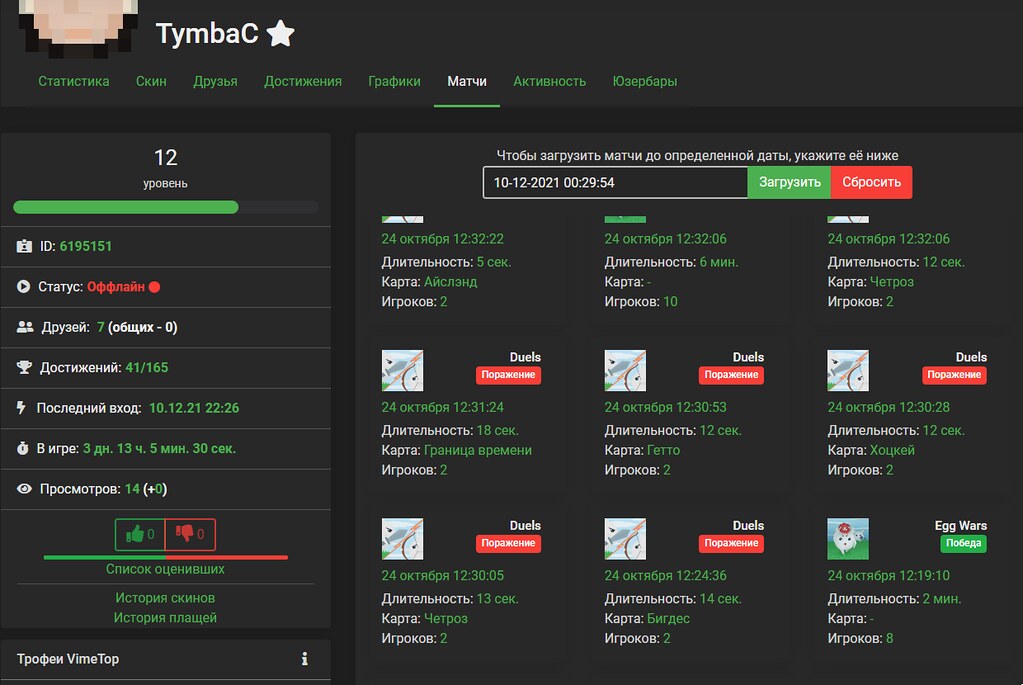The image size is (1023, 685).
Task: Click the Egg Wars game icon
Action: [848, 538]
